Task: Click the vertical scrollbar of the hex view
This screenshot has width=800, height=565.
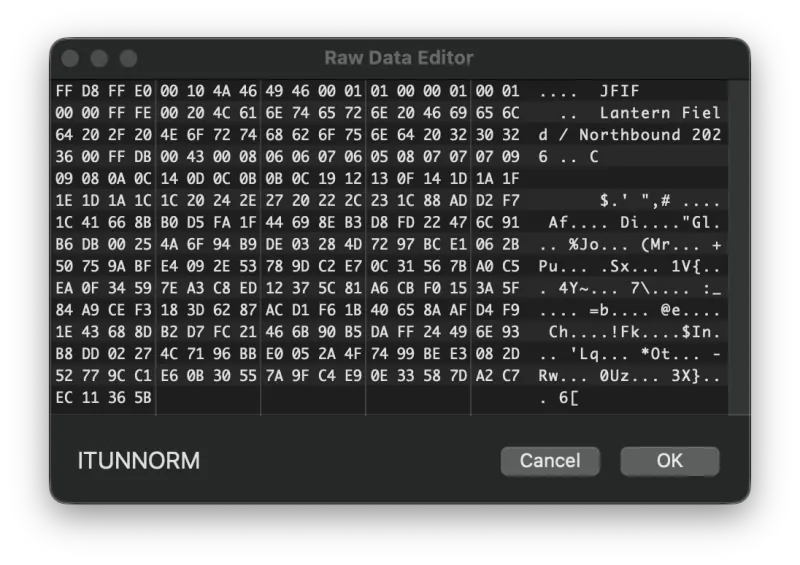Action: click(x=738, y=247)
